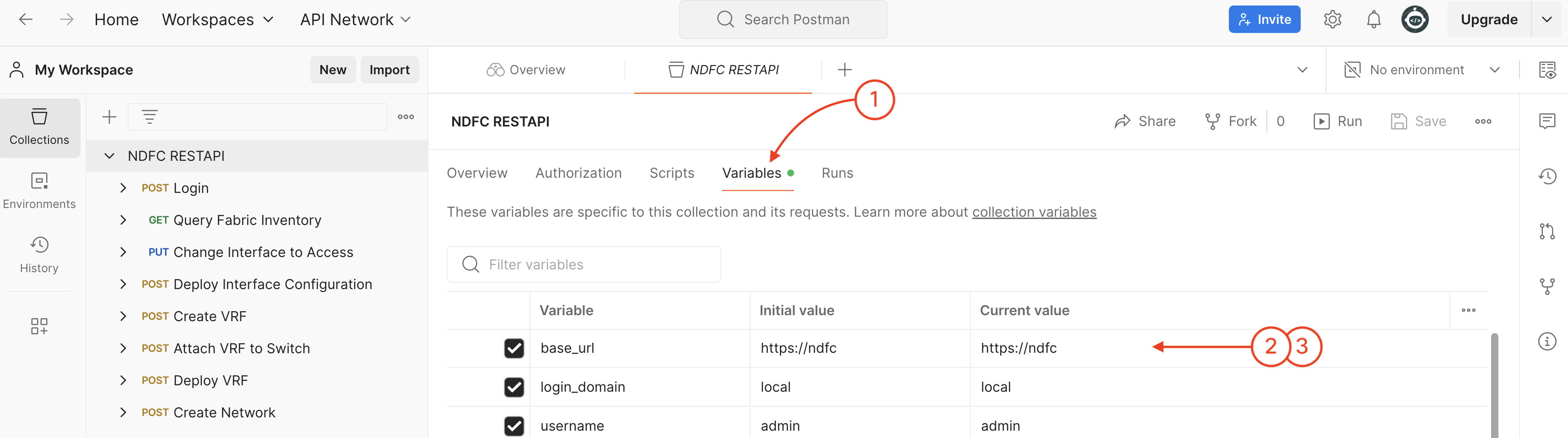This screenshot has width=1568, height=438.
Task: Switch to Overview tab in tab bar
Action: 526,70
